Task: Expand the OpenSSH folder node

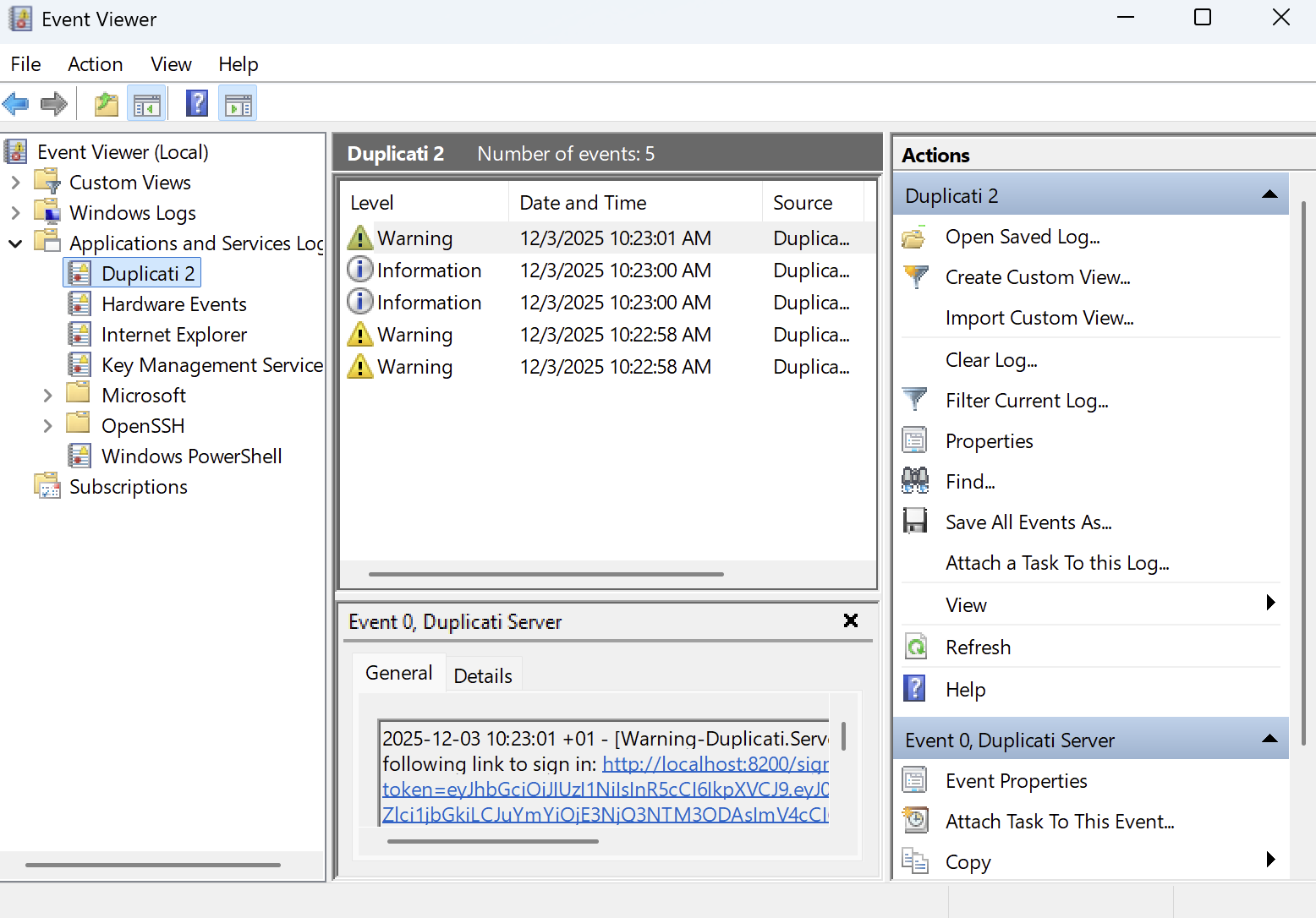Action: (47, 426)
